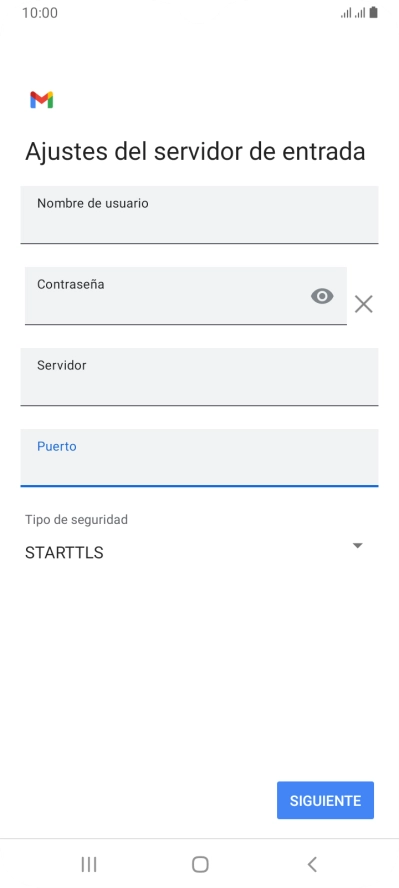This screenshot has height=888, width=399.
Task: Open recent apps from navigation bar
Action: pos(89,864)
